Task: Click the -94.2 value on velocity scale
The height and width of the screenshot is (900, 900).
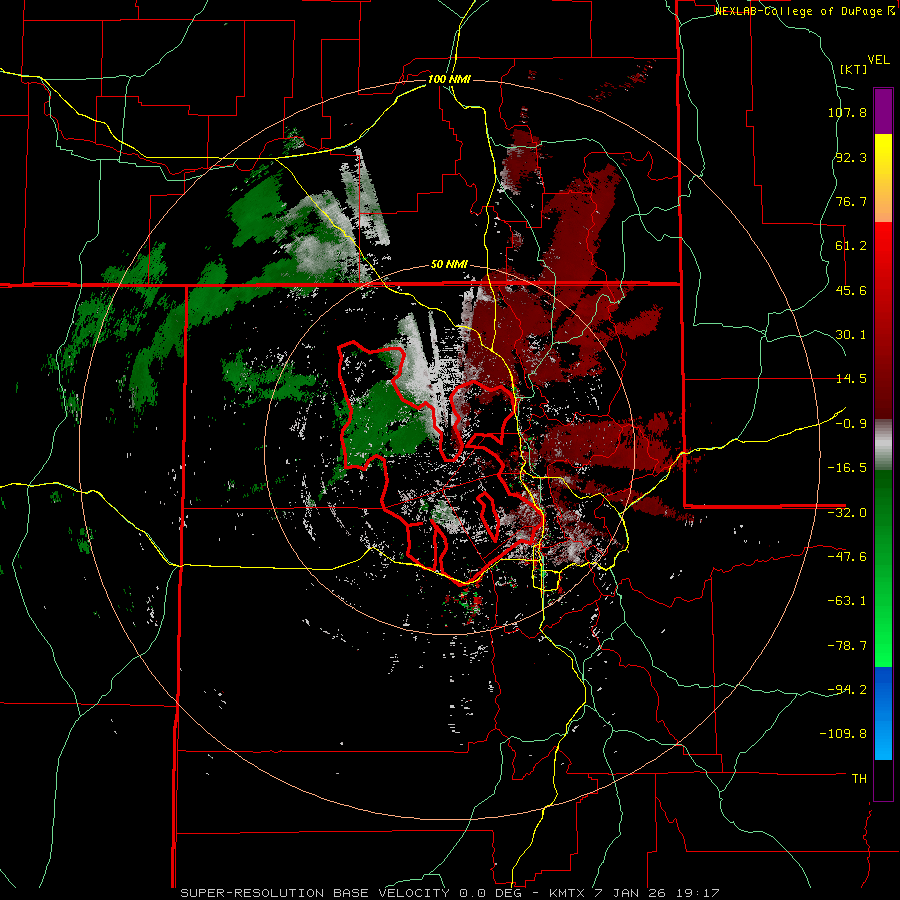Action: coord(847,690)
